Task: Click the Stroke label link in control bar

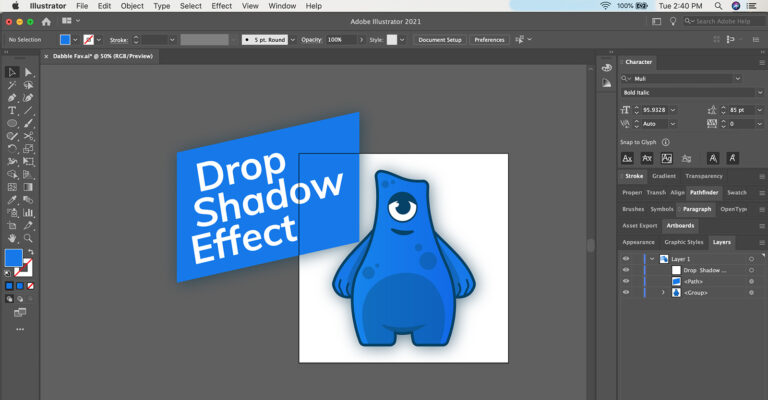Action: [x=119, y=40]
